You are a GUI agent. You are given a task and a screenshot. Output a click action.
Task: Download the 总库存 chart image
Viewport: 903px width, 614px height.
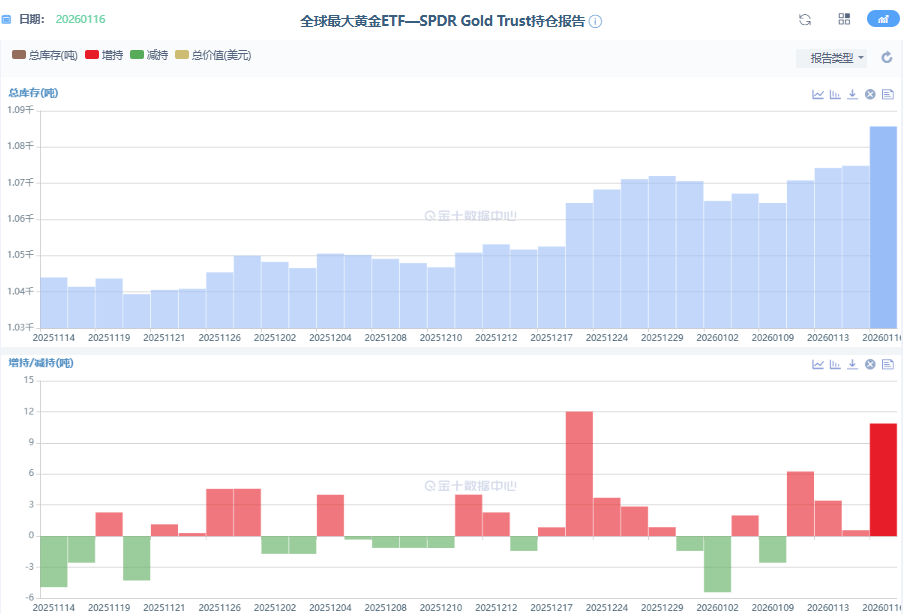point(852,94)
